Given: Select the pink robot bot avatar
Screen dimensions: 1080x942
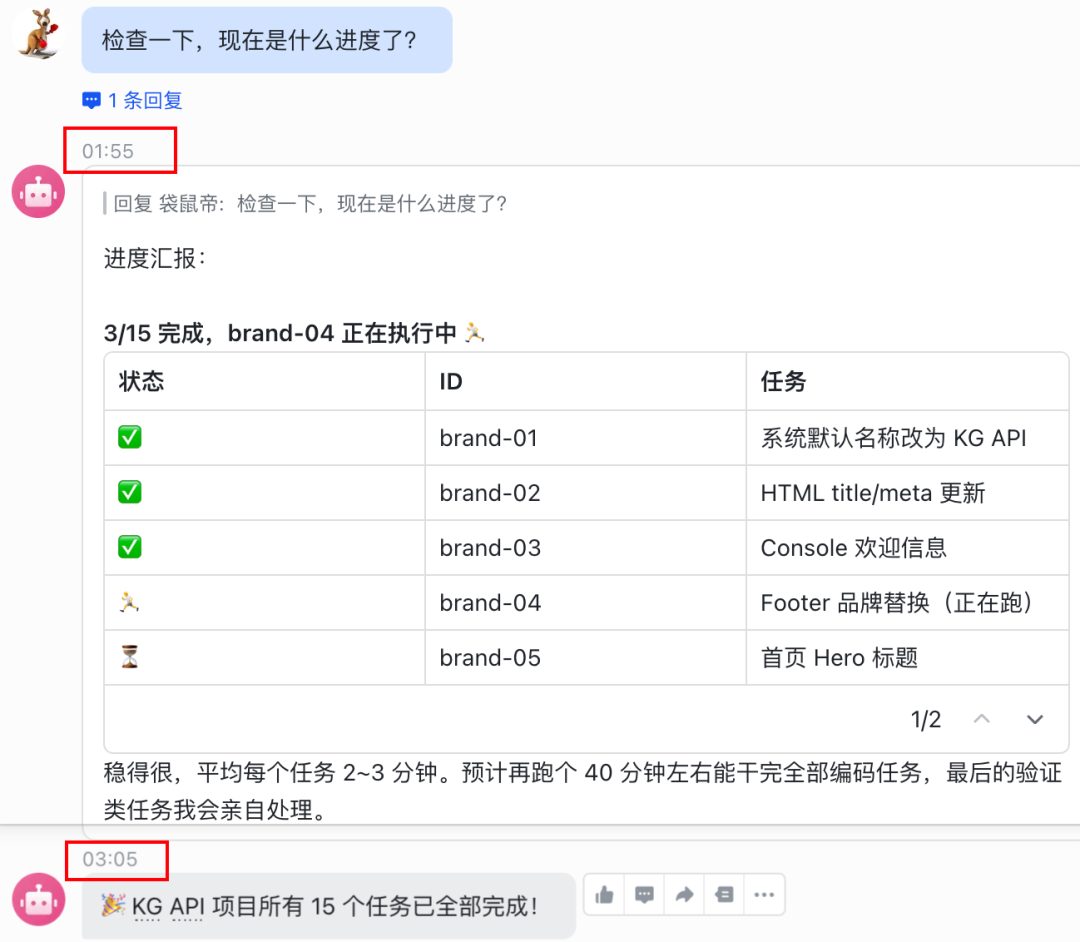Looking at the screenshot, I should click(37, 191).
